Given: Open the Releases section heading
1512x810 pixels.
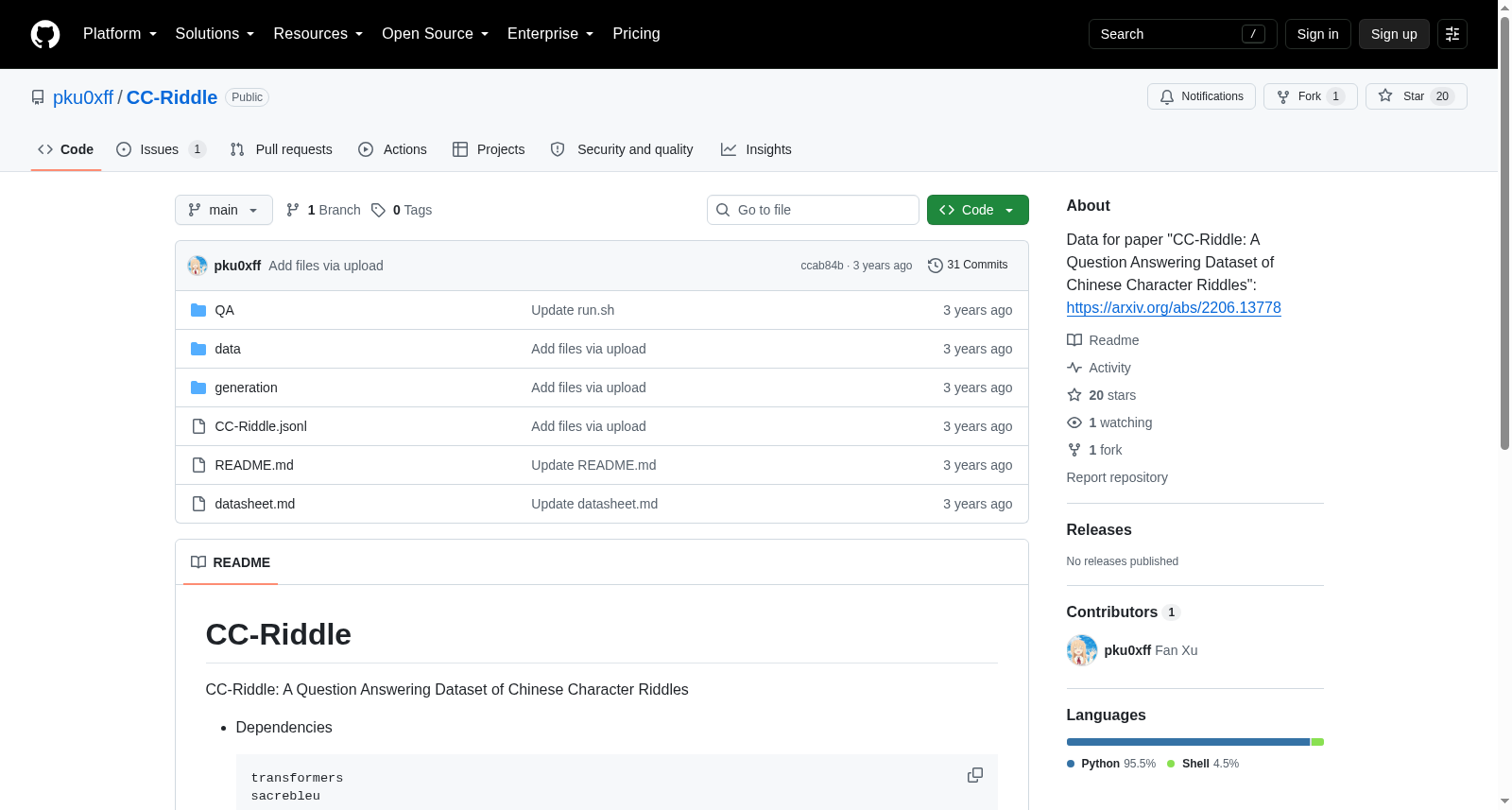Looking at the screenshot, I should [x=1099, y=530].
